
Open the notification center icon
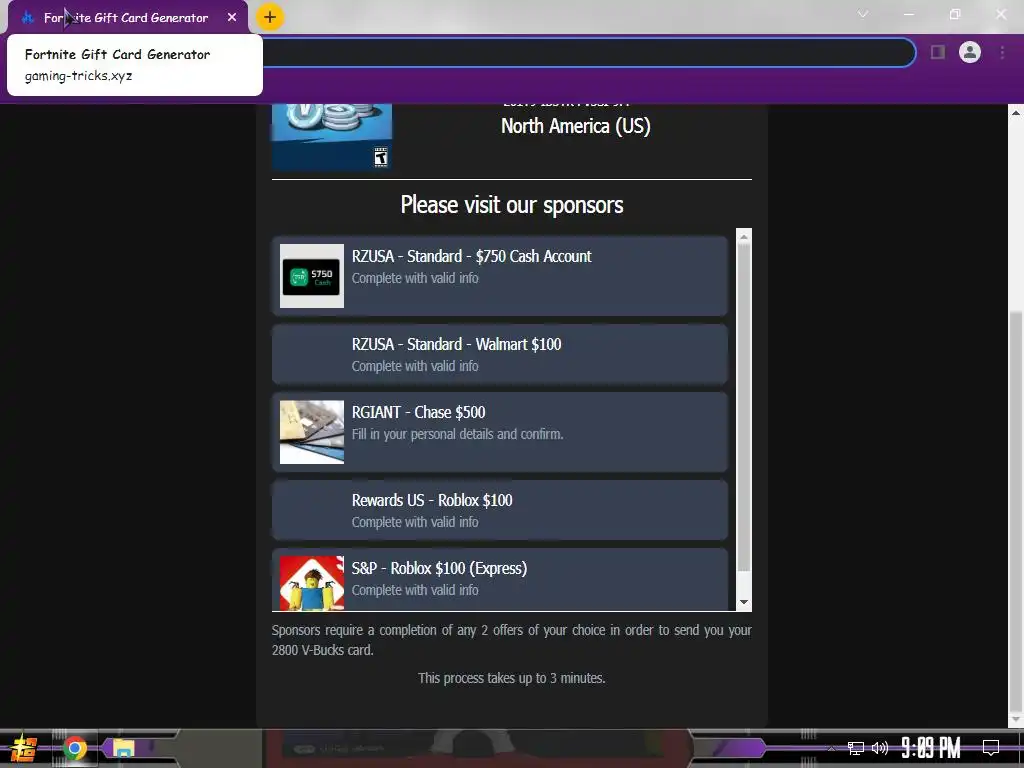pyautogui.click(x=991, y=748)
